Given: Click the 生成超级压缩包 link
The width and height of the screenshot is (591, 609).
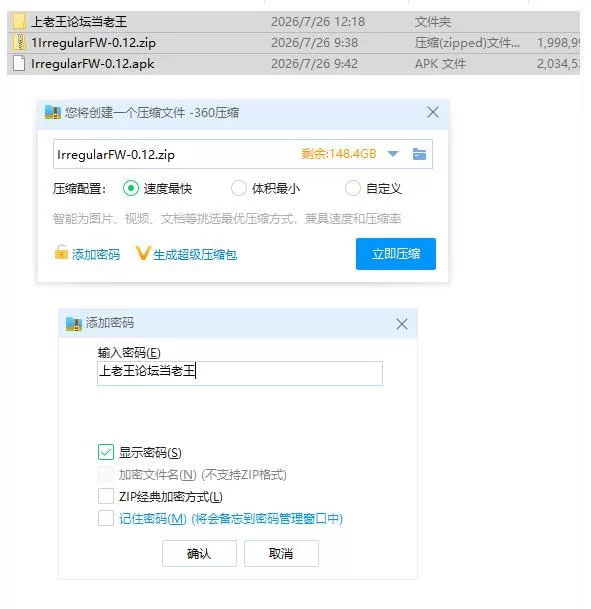Looking at the screenshot, I should [195, 255].
